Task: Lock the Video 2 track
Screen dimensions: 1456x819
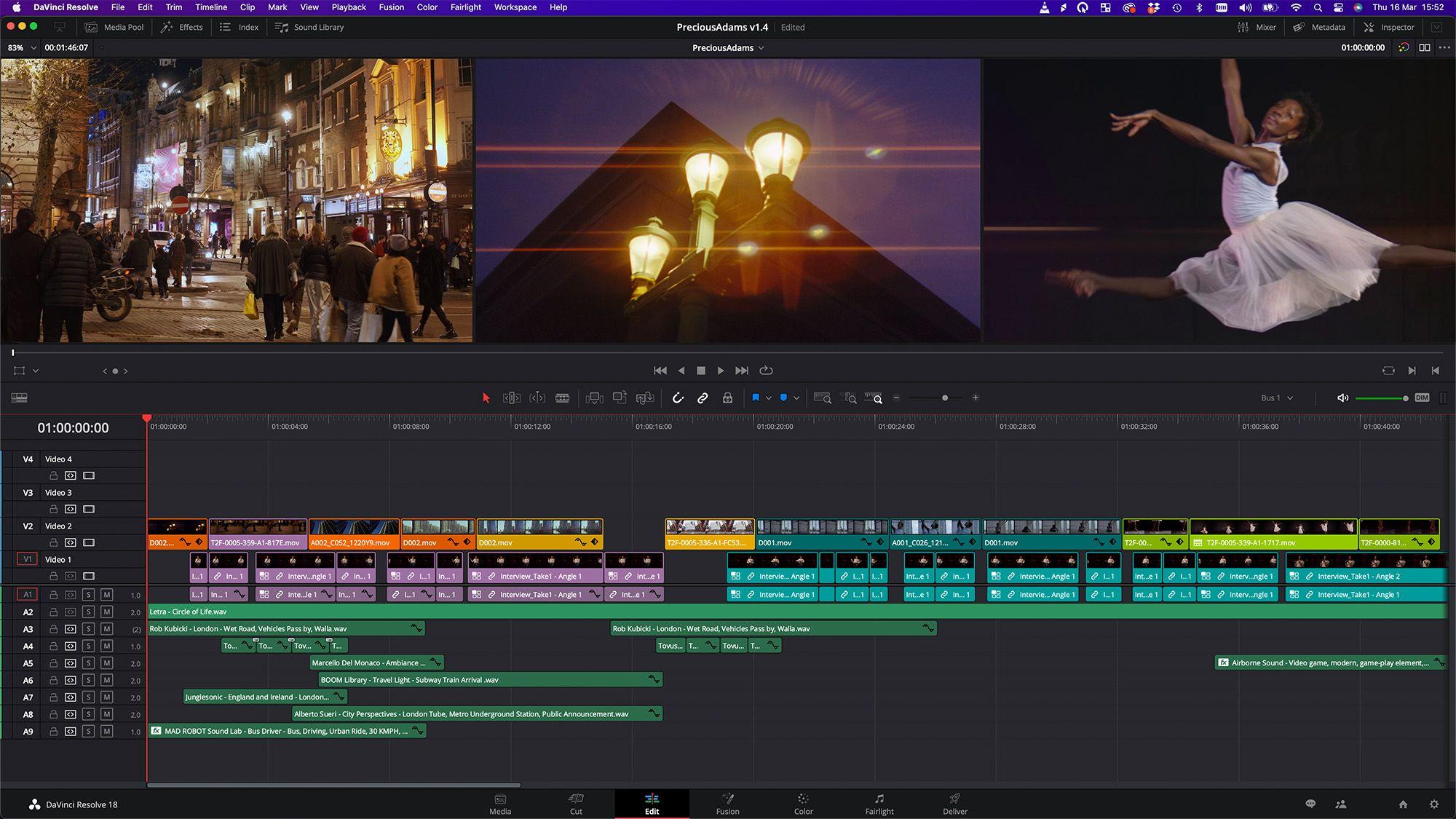Action: tap(52, 542)
